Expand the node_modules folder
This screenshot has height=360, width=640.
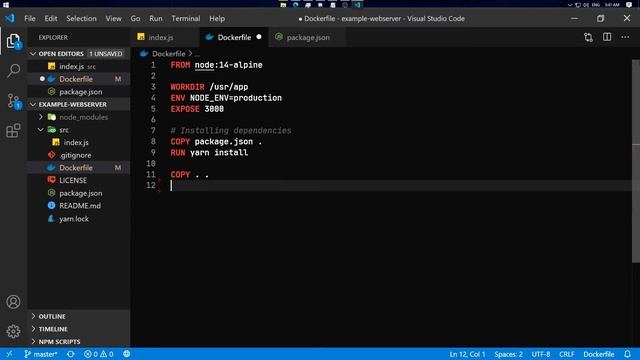pyautogui.click(x=79, y=117)
